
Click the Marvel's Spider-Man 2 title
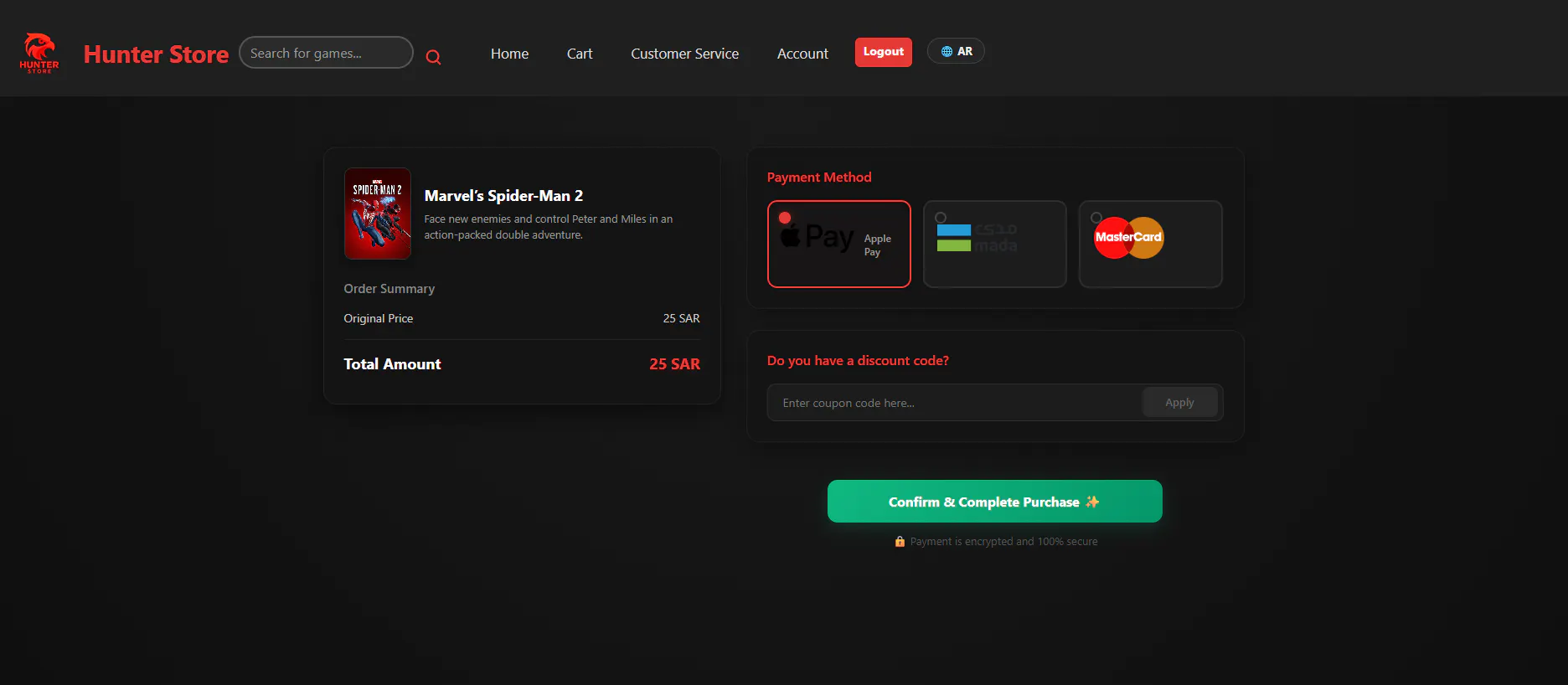pyautogui.click(x=503, y=196)
